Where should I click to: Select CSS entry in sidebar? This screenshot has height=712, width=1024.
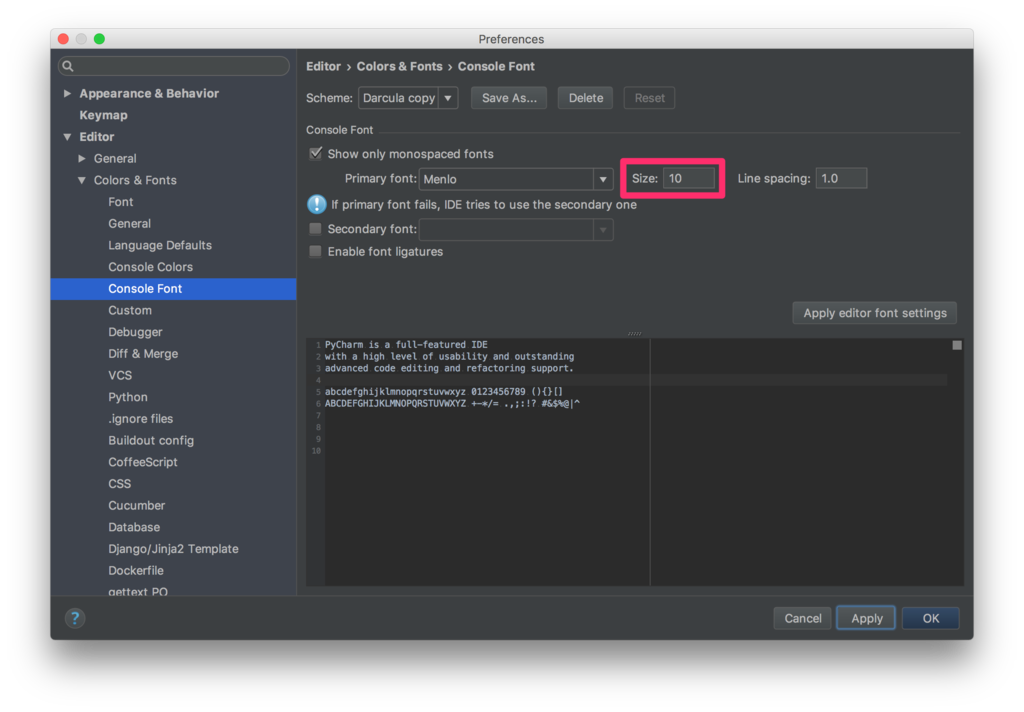tap(120, 483)
